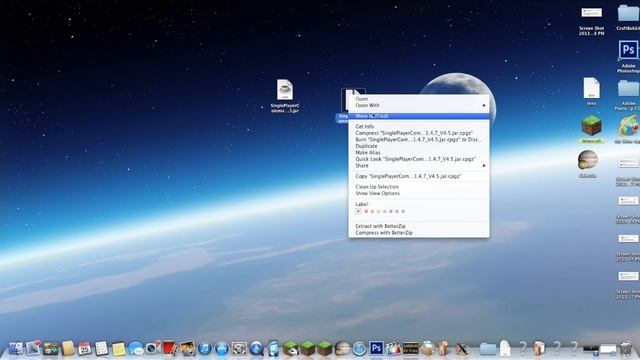Remove label with the X swatch

point(358,211)
